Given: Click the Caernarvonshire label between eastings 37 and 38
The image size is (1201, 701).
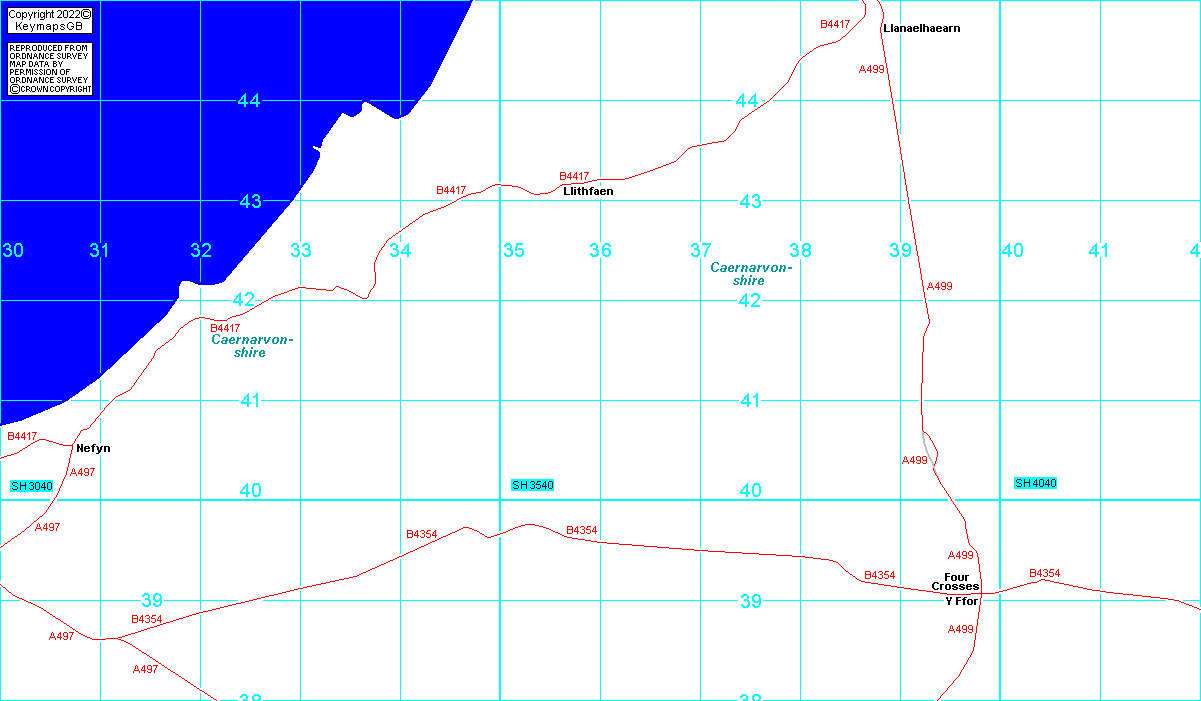Looking at the screenshot, I should [x=751, y=274].
